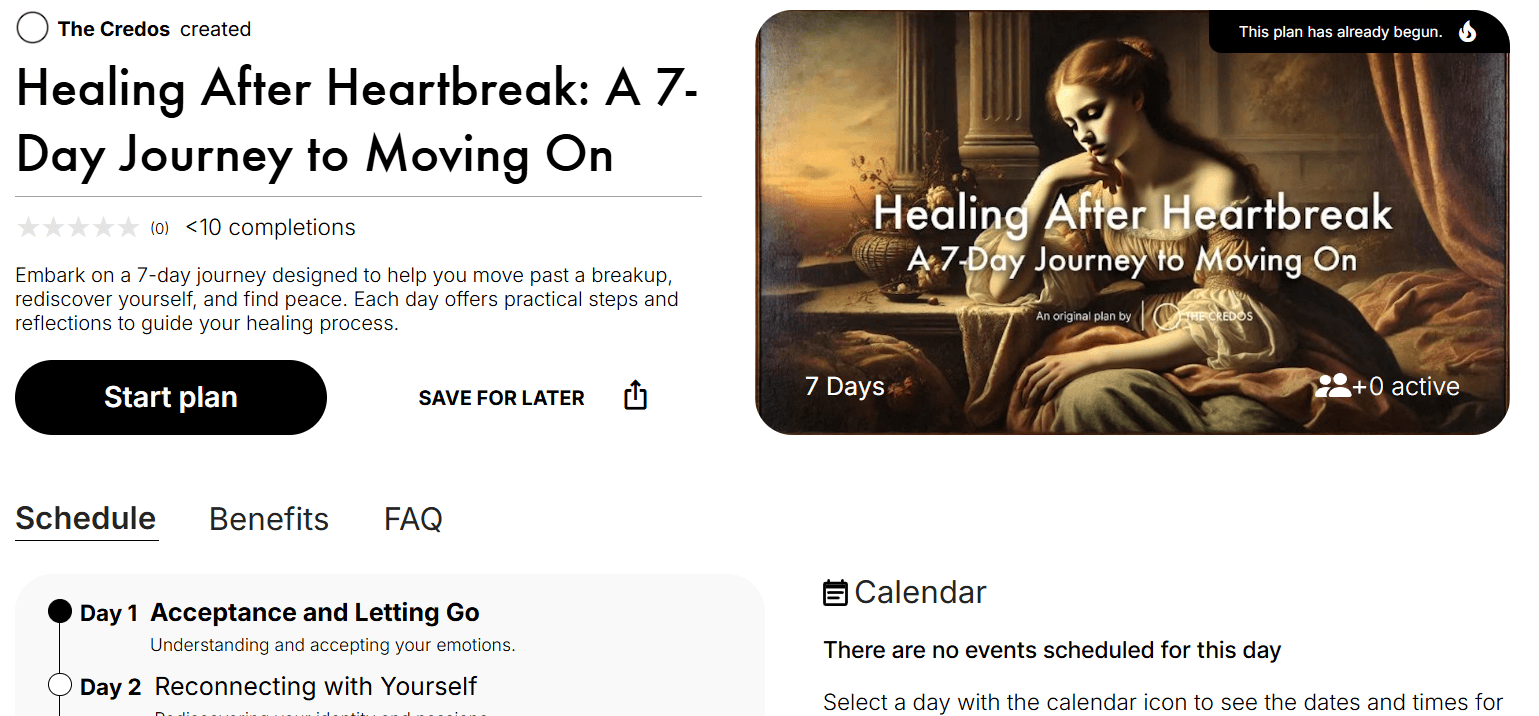
Task: Expand Day 1 Acceptance and Letting Go
Action: coord(315,613)
